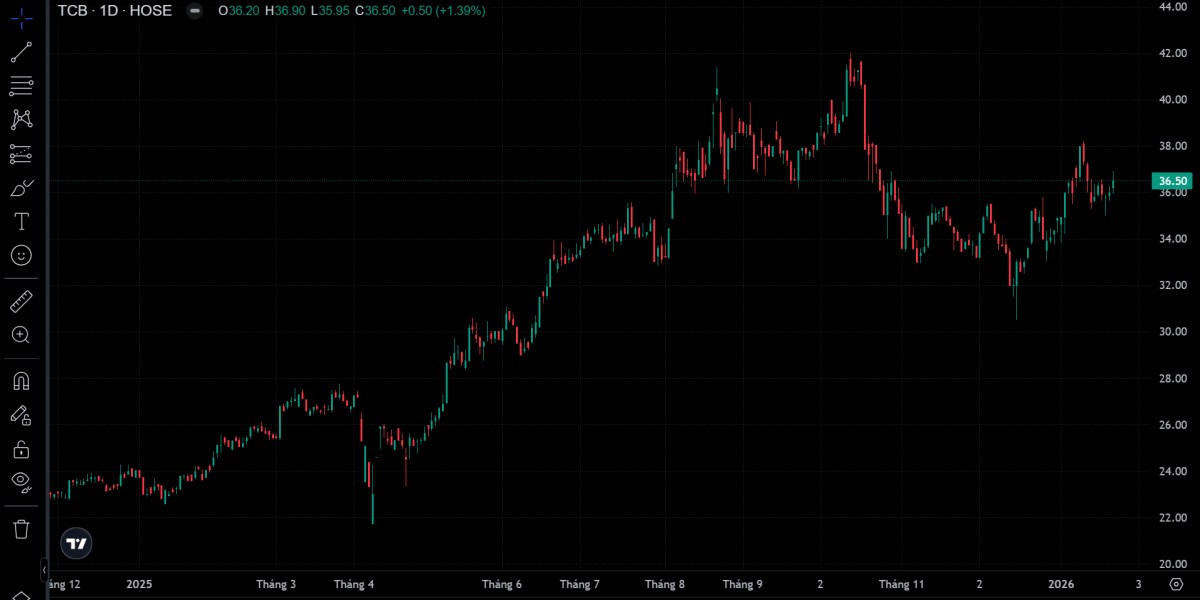Image resolution: width=1200 pixels, height=600 pixels.
Task: Click the TCB 1D HOSE symbol title
Action: tap(114, 11)
